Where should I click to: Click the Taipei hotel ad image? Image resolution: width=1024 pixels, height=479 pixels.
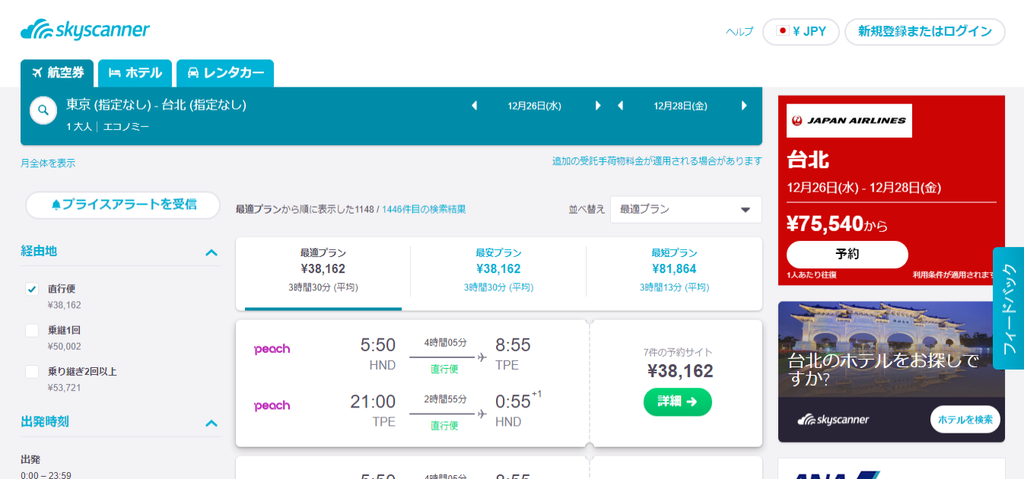[891, 349]
